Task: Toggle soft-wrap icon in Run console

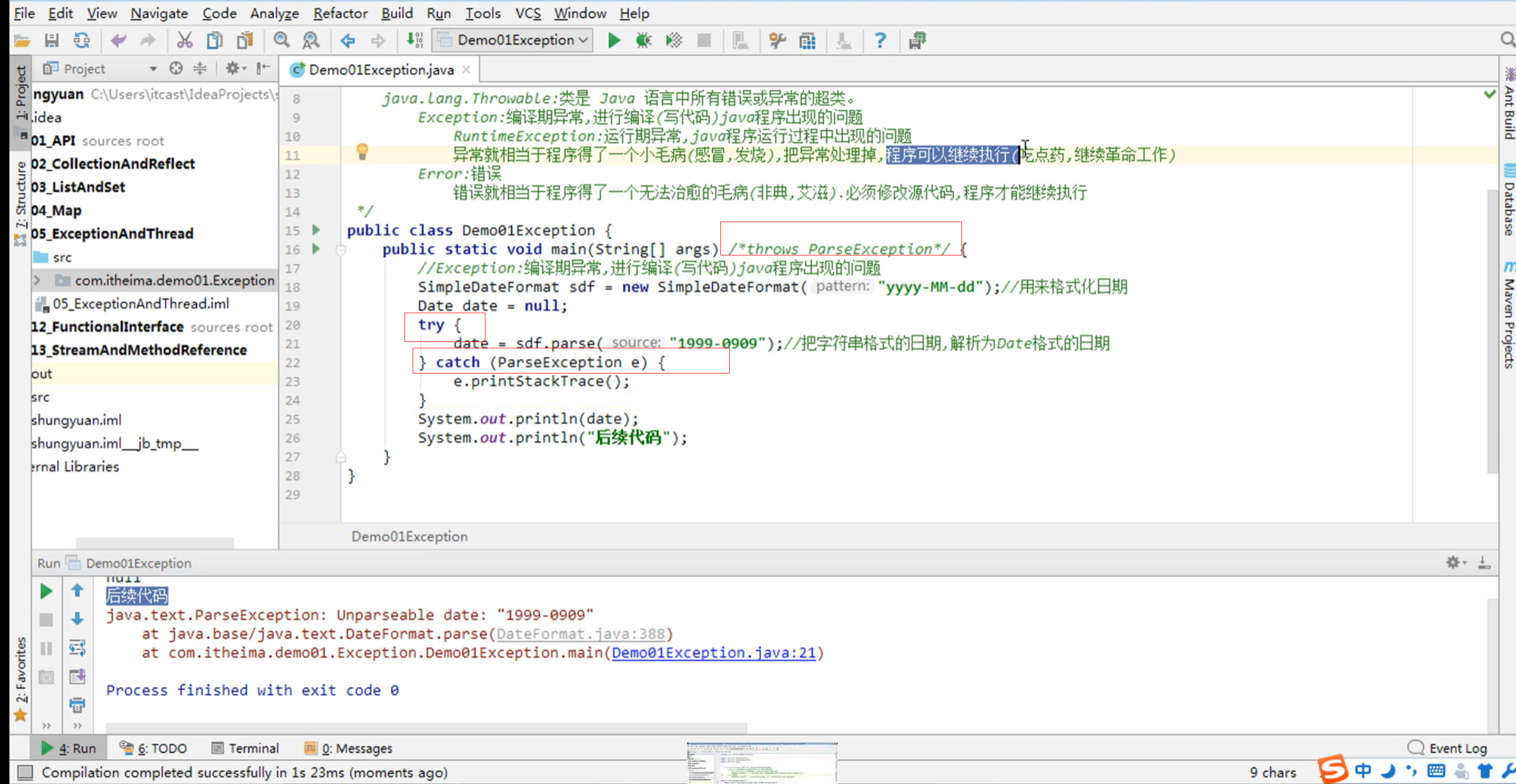Action: 77,648
